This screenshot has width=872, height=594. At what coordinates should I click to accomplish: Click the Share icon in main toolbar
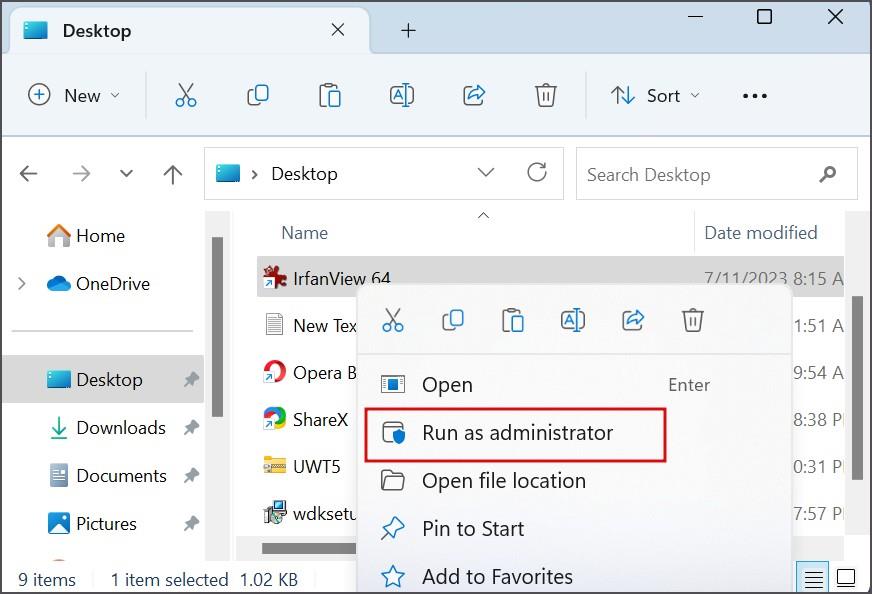point(474,96)
